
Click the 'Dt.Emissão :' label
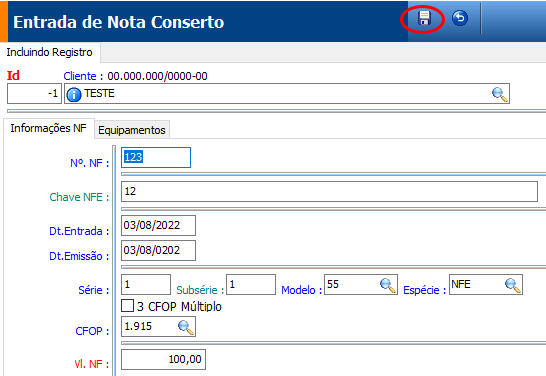pos(79,256)
